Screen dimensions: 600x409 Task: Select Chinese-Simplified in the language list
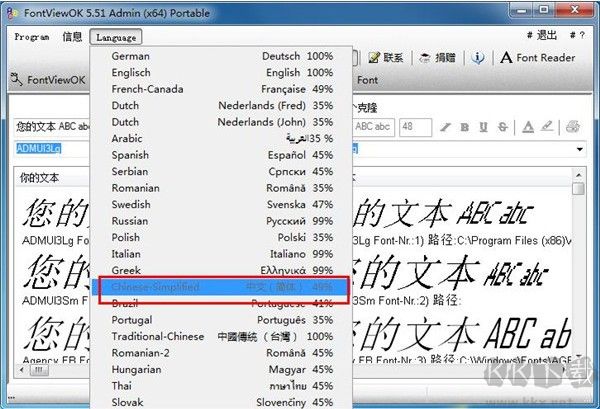click(x=222, y=288)
